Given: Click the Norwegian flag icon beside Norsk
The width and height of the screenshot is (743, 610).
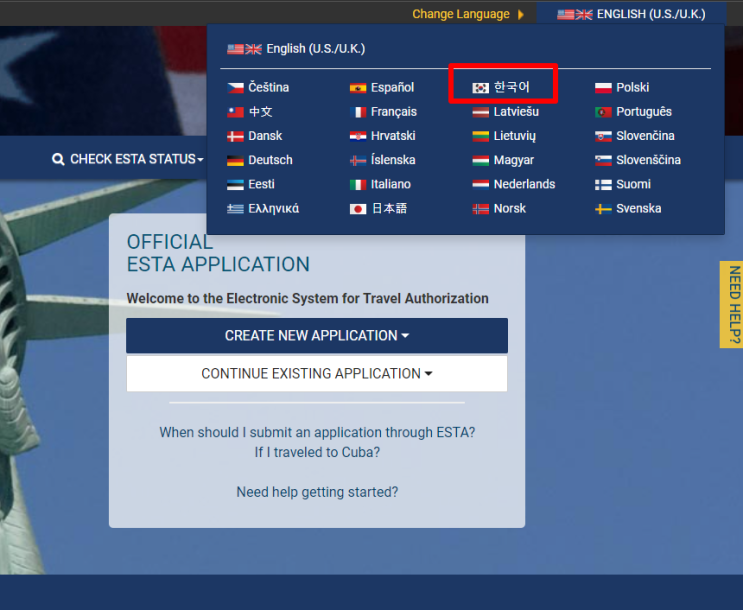Looking at the screenshot, I should [480, 209].
